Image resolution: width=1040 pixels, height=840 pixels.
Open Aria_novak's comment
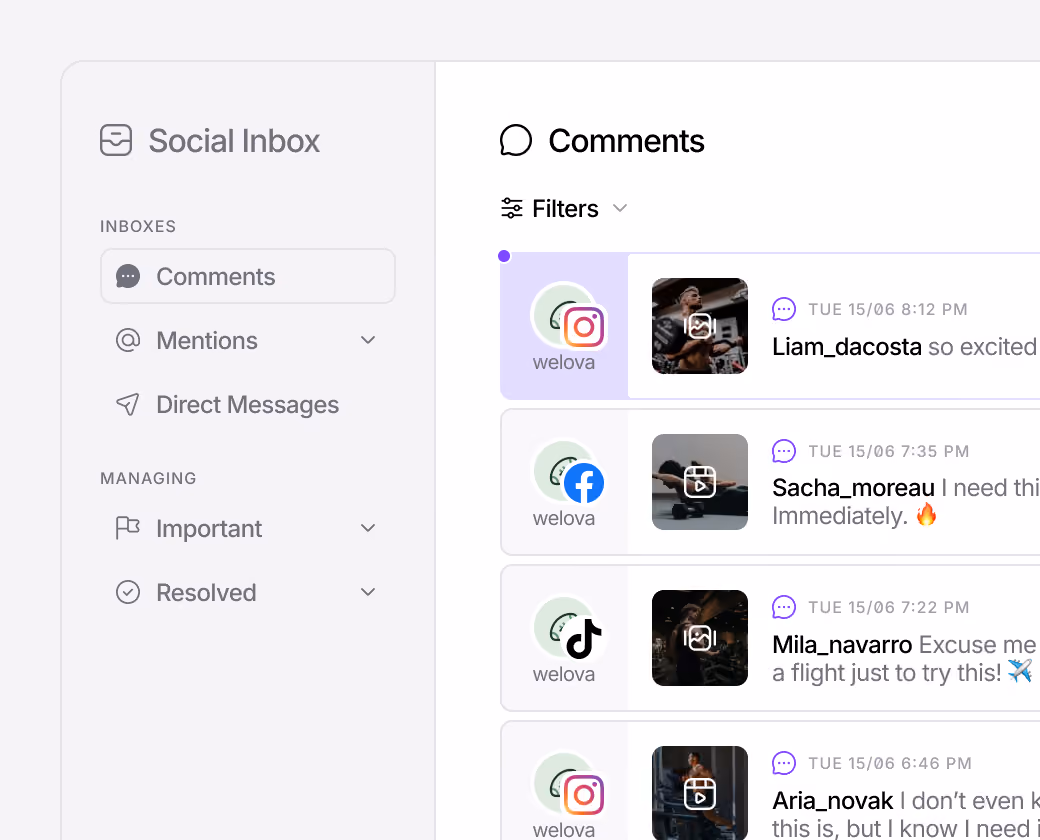(x=770, y=780)
